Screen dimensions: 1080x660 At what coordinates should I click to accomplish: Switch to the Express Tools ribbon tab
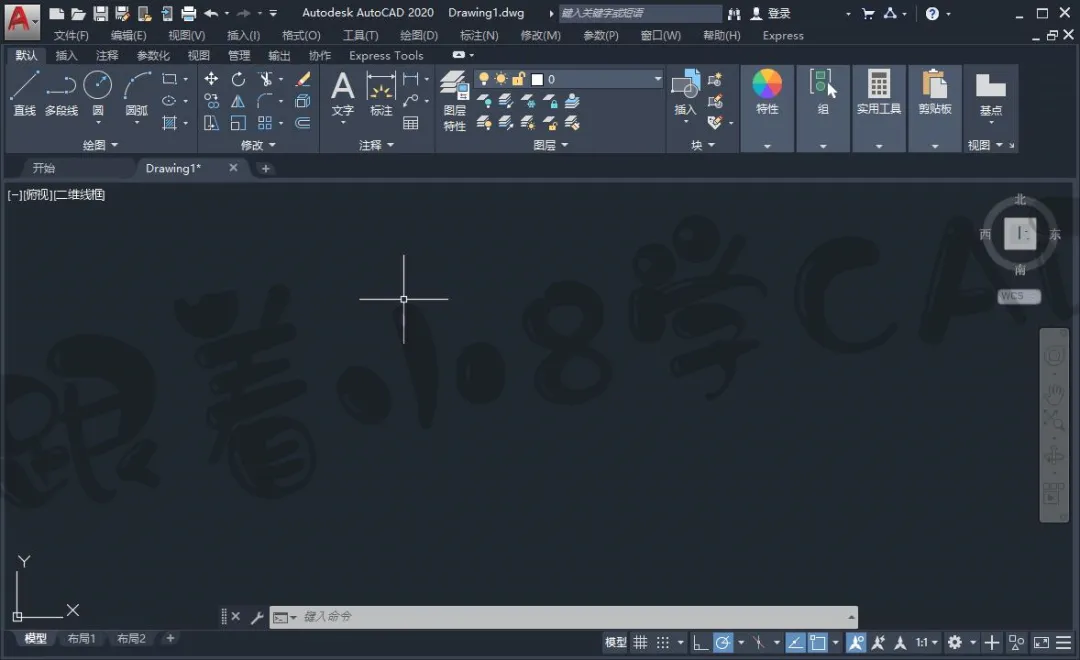click(x=386, y=55)
